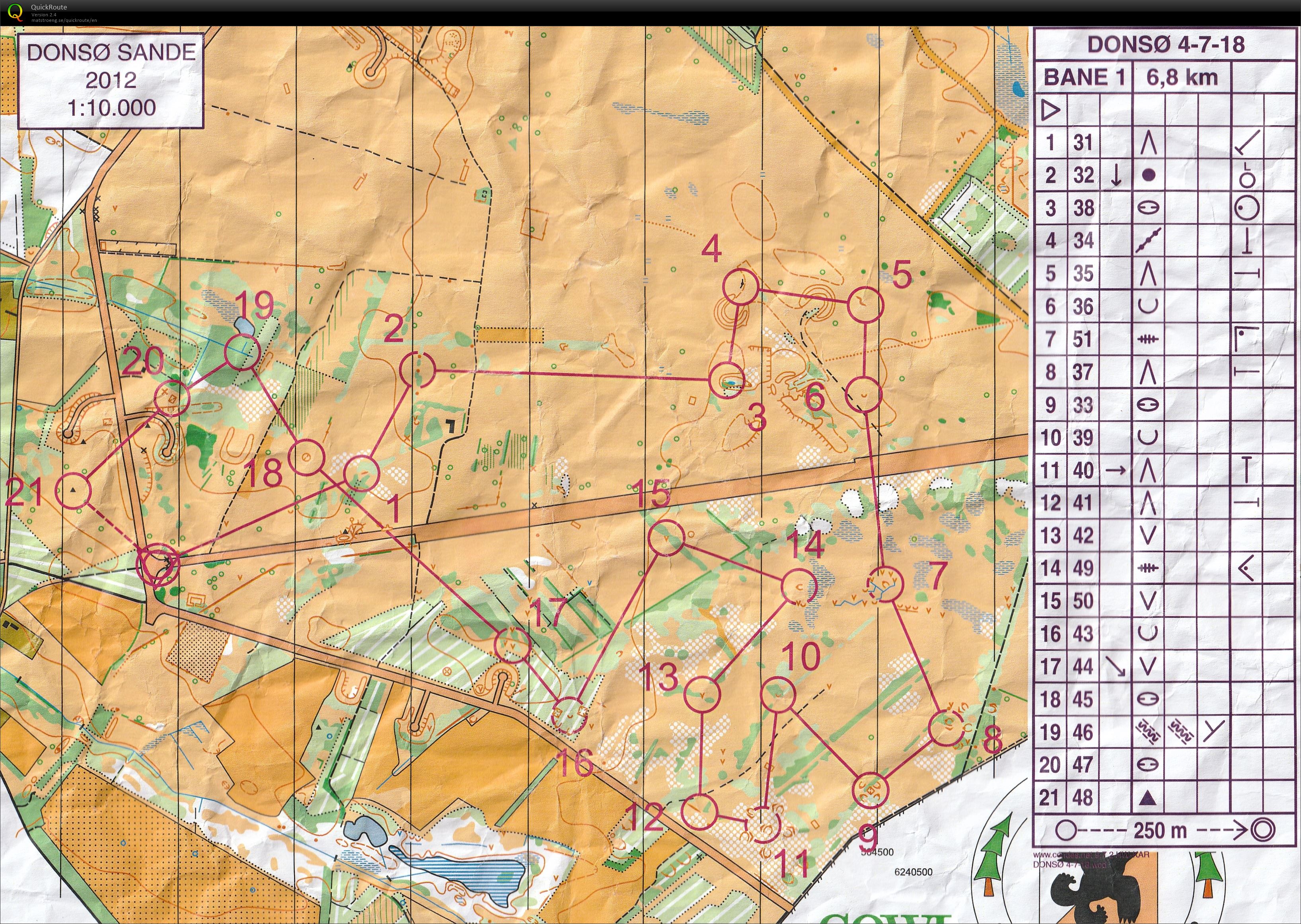Screen dimensions: 1301x924
Task: Click the diagonal arrow symbol in row 17
Action: [x=1116, y=666]
